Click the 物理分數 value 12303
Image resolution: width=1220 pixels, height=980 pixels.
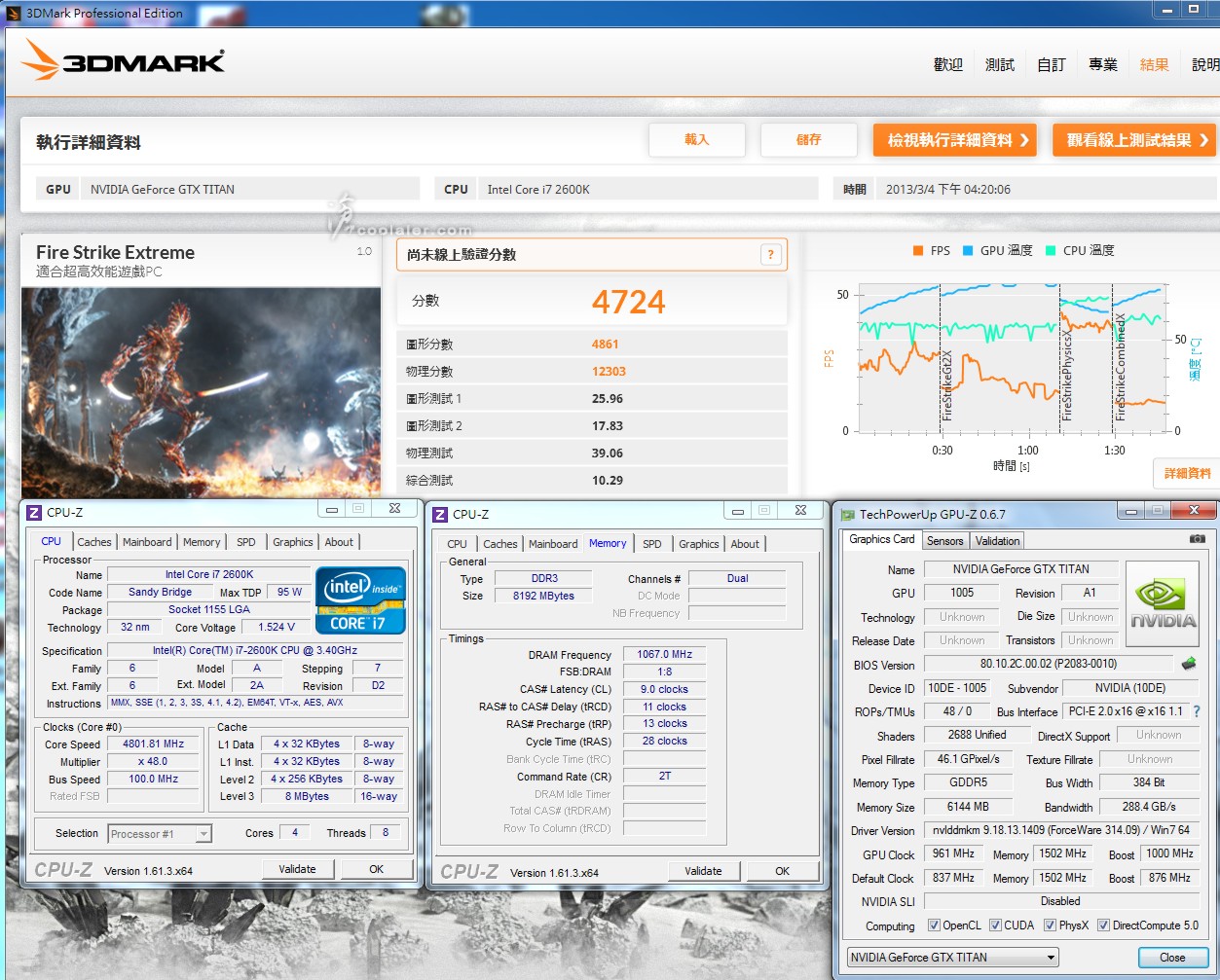pos(609,372)
